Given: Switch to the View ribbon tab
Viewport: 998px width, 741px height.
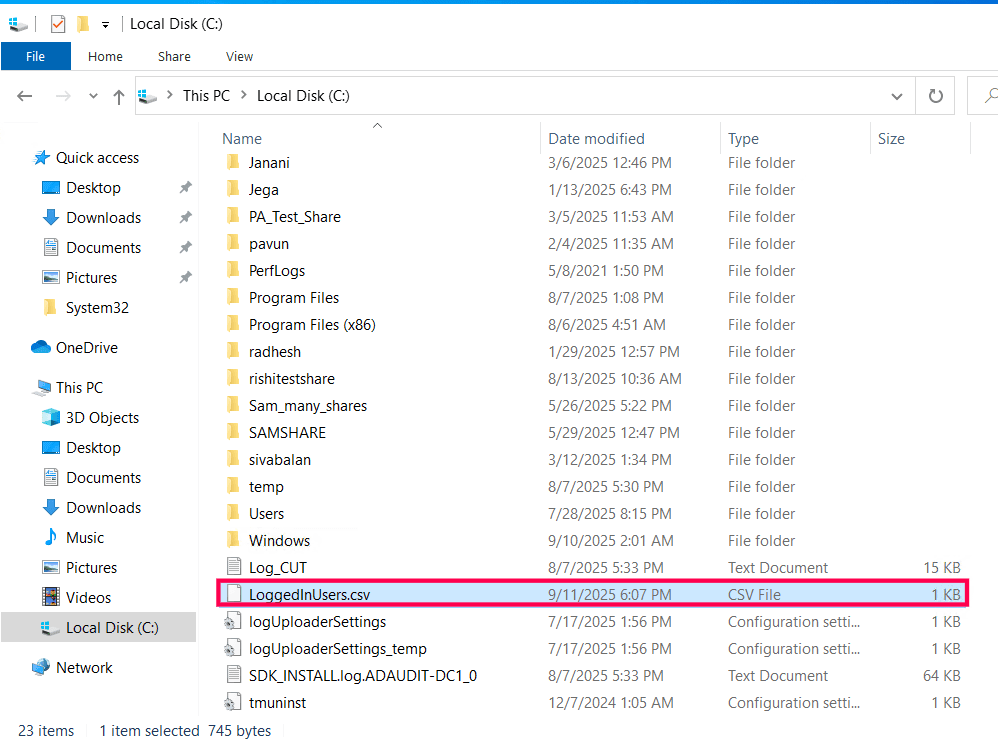Looking at the screenshot, I should tap(239, 56).
